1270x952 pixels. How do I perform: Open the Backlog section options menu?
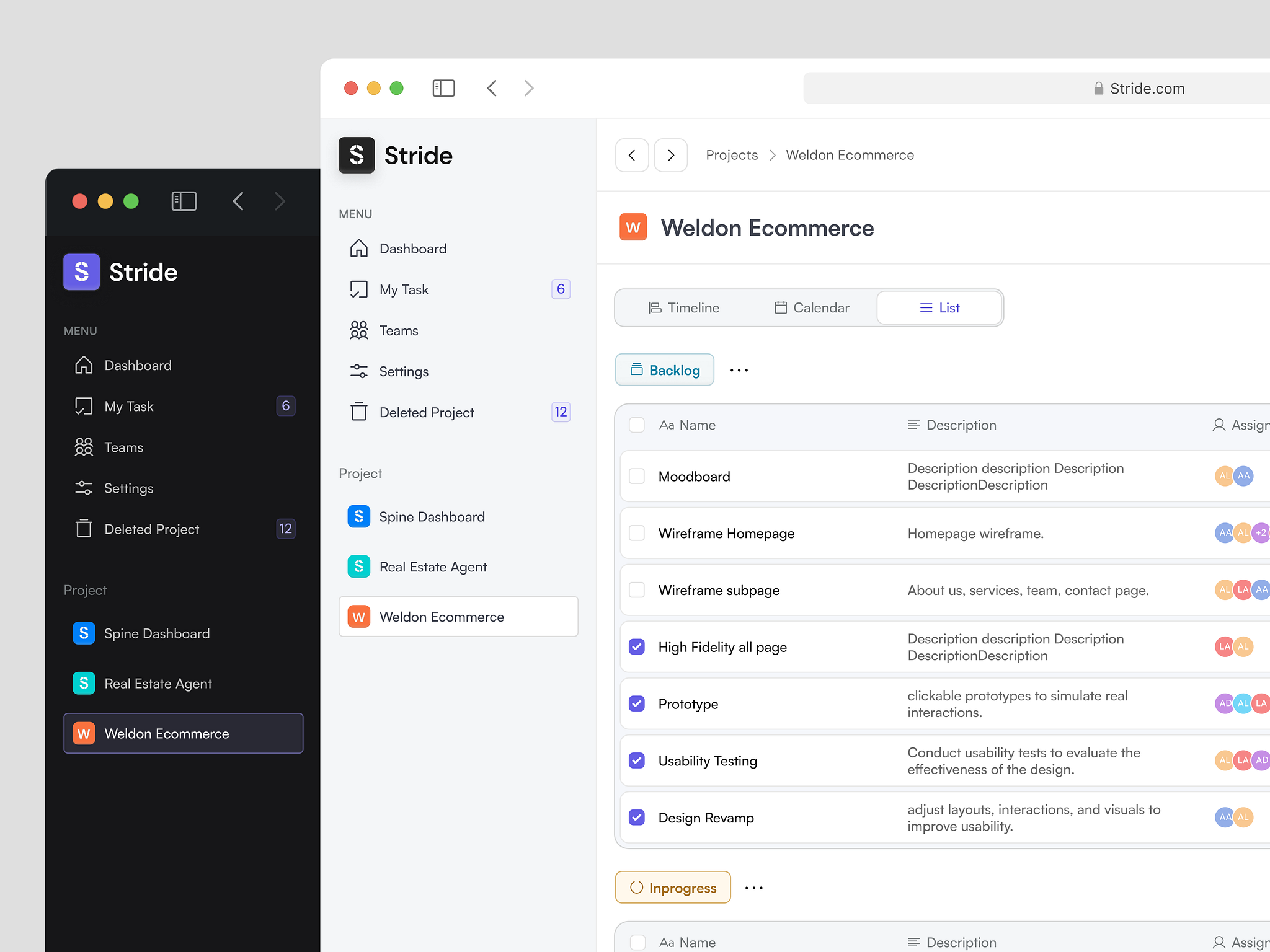pyautogui.click(x=739, y=370)
